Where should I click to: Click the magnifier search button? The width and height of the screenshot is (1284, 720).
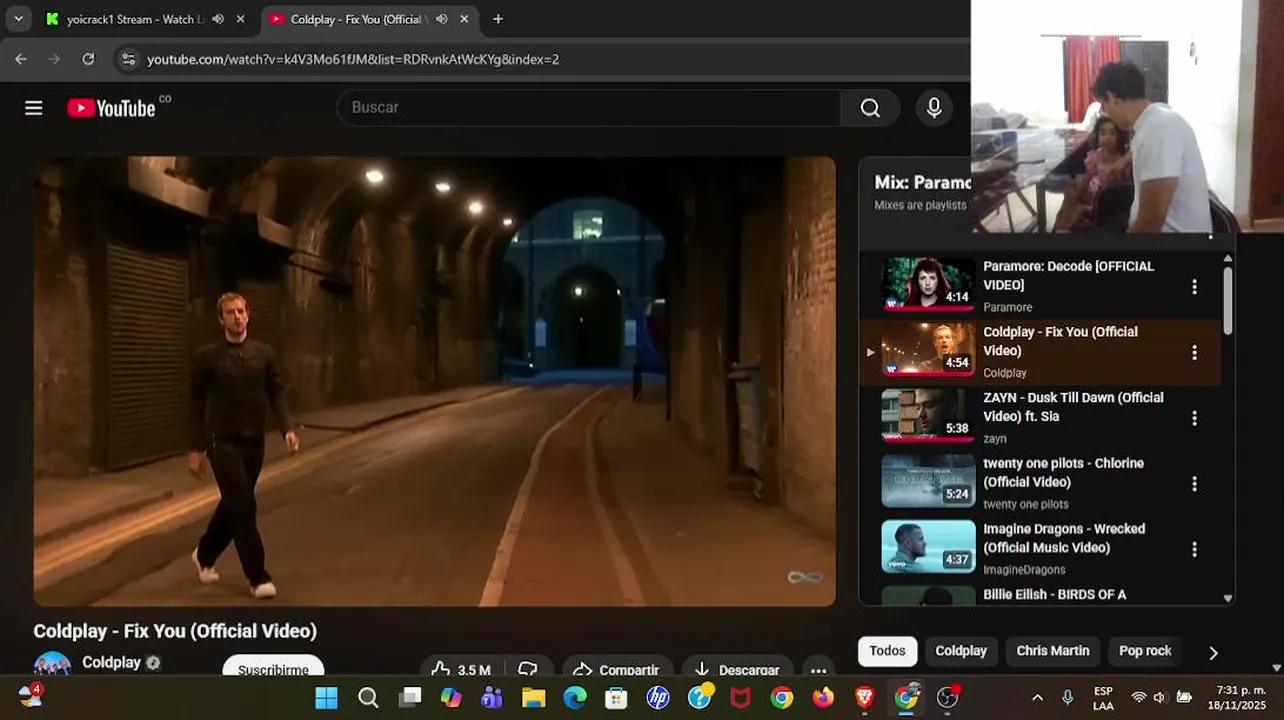(x=870, y=108)
